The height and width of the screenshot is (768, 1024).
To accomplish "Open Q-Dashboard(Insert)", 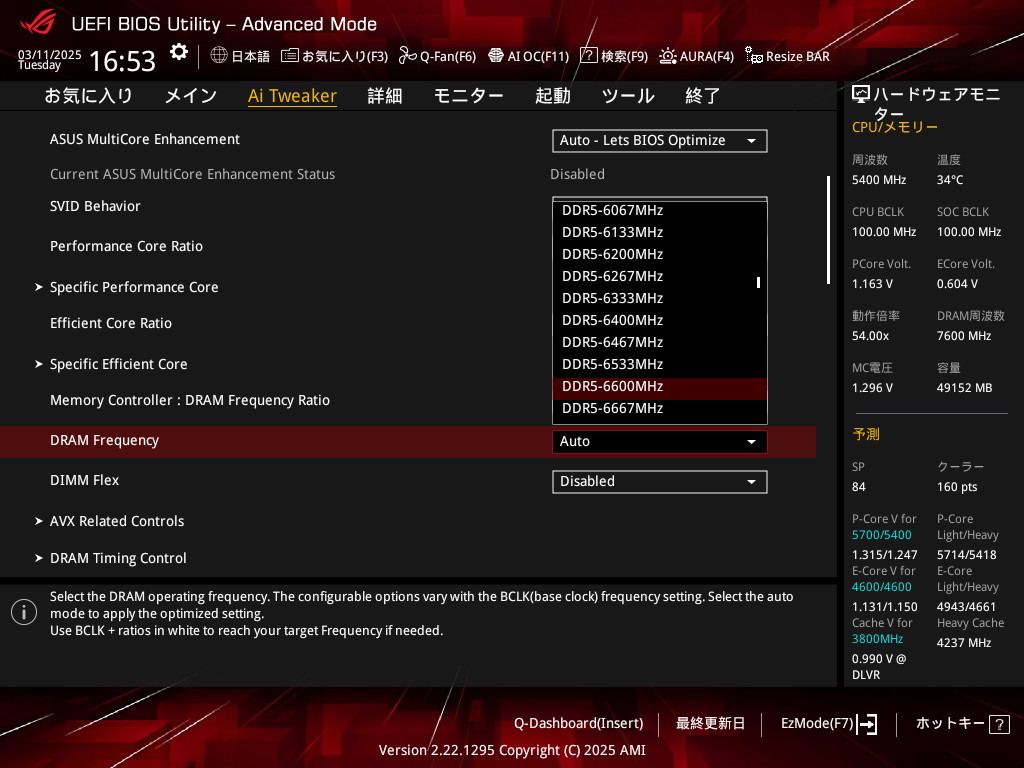I will click(x=578, y=723).
